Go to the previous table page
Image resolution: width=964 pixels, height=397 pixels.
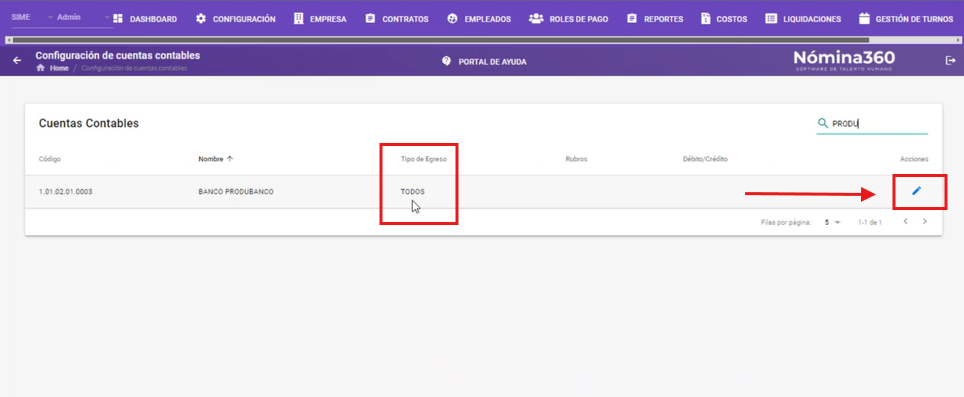pyautogui.click(x=906, y=221)
